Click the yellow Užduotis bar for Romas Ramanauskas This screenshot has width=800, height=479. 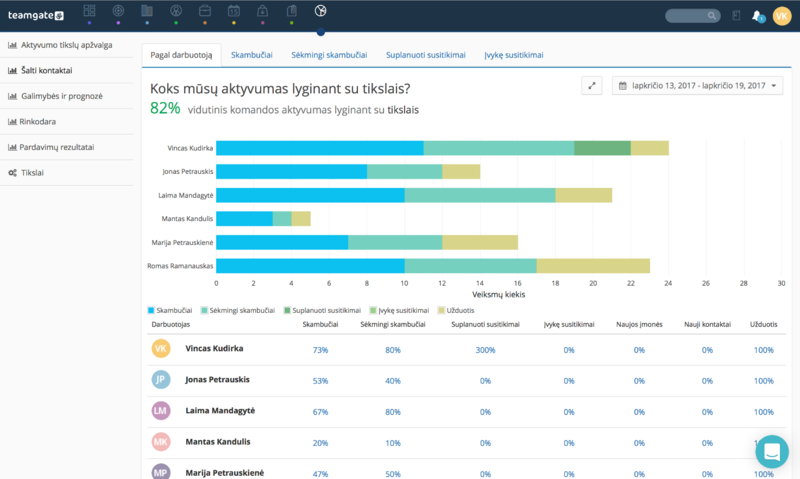593,266
